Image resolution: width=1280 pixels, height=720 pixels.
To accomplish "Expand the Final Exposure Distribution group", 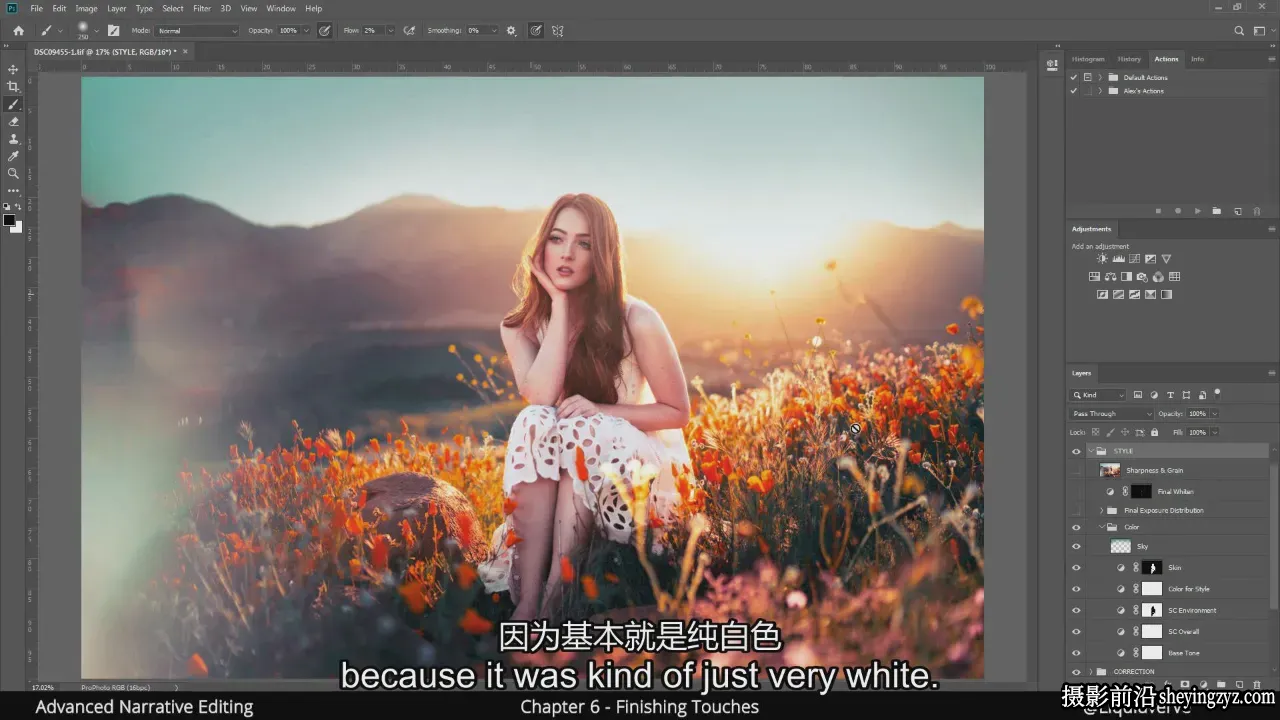I will [1102, 510].
